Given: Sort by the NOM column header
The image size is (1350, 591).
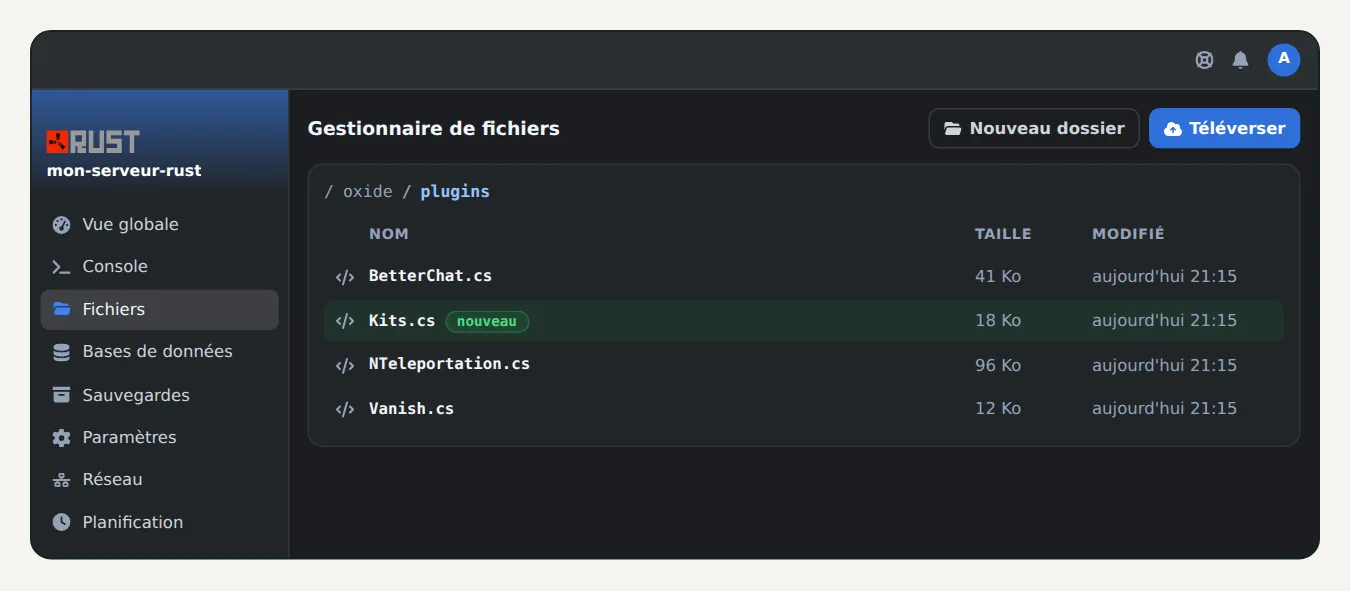Looking at the screenshot, I should 389,234.
